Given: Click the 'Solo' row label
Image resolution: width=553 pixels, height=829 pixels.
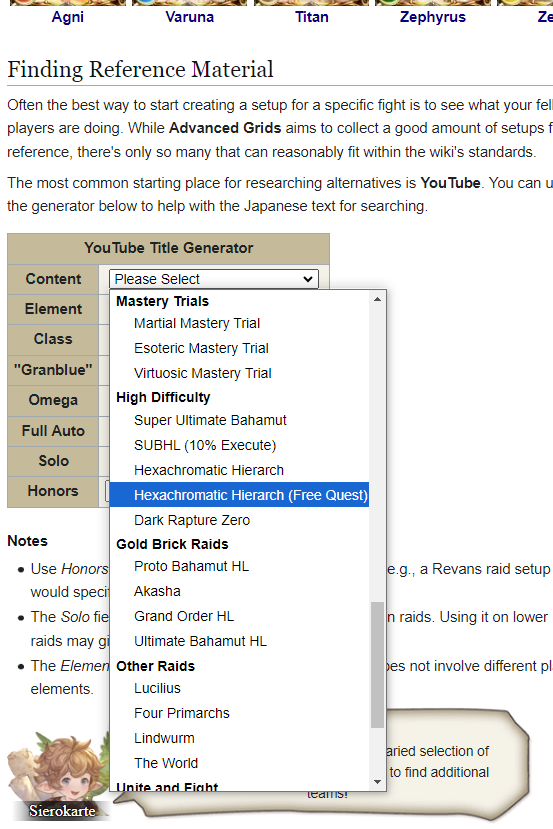Looking at the screenshot, I should (53, 460).
